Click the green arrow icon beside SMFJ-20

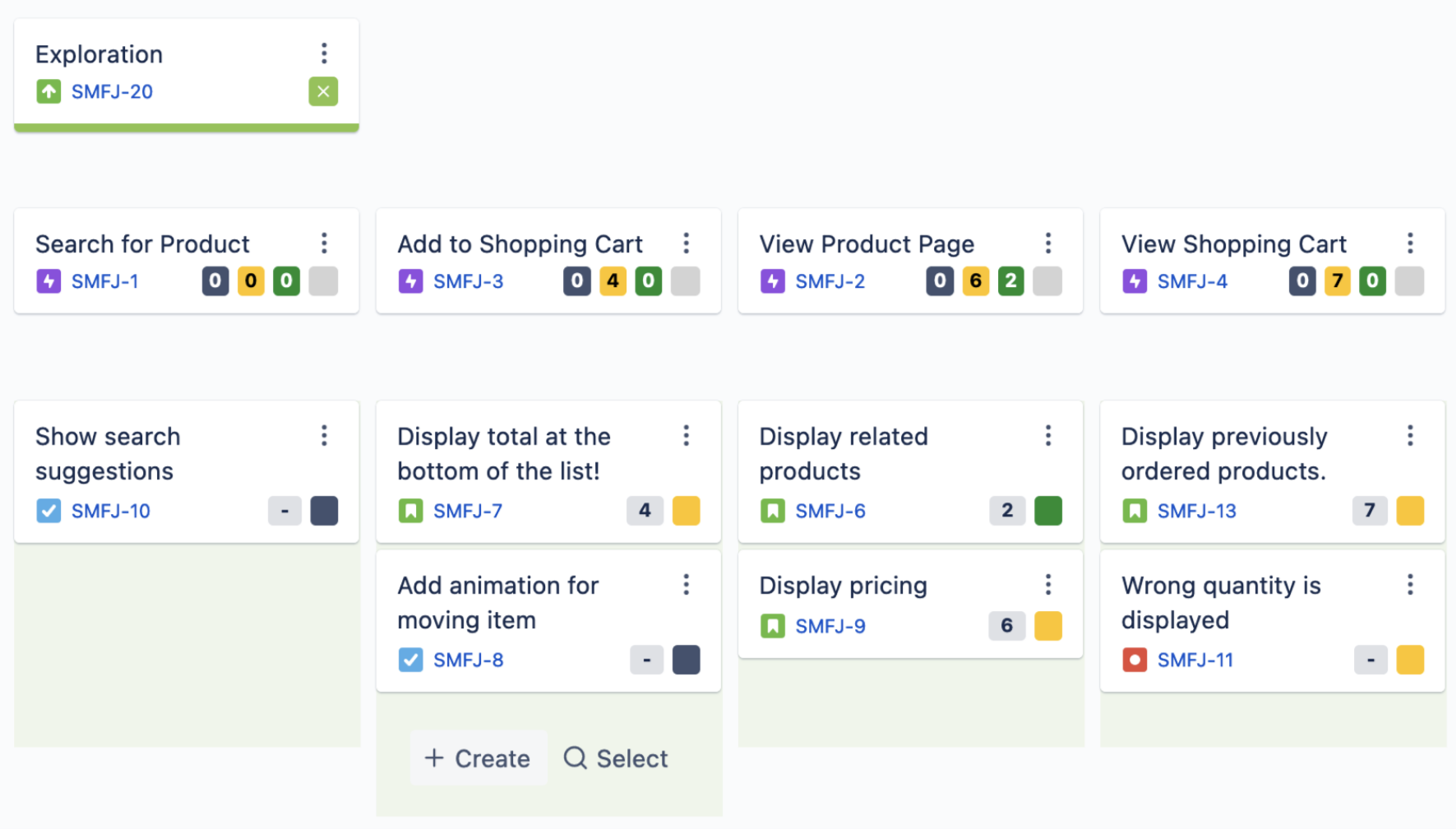(49, 91)
